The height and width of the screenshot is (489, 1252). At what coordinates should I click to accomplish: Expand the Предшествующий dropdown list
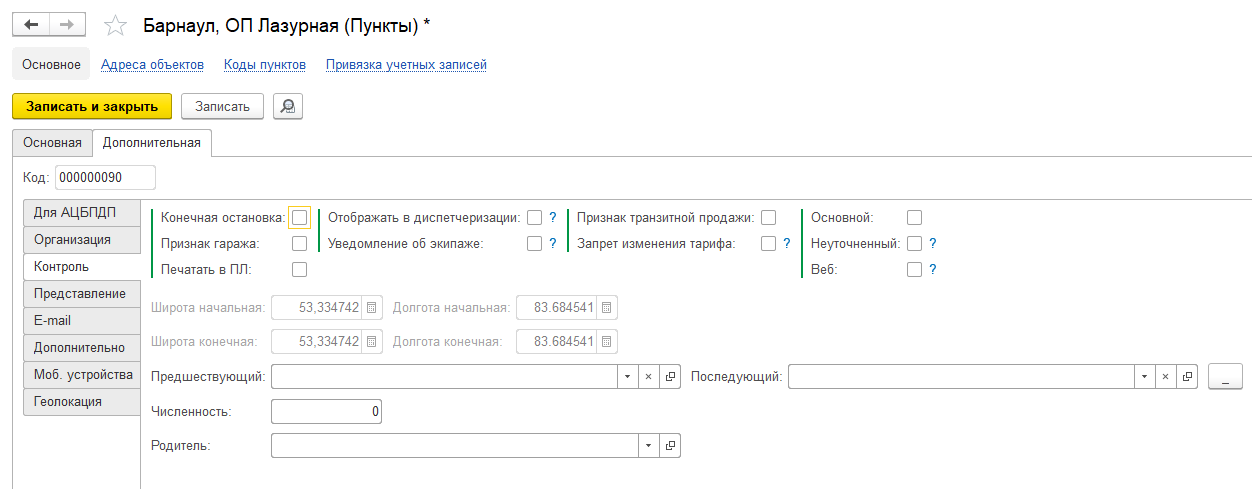point(626,377)
